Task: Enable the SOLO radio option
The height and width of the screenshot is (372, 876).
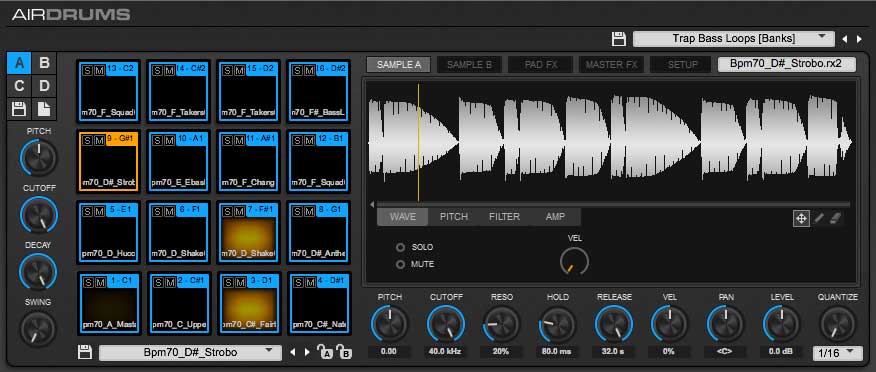Action: (400, 247)
